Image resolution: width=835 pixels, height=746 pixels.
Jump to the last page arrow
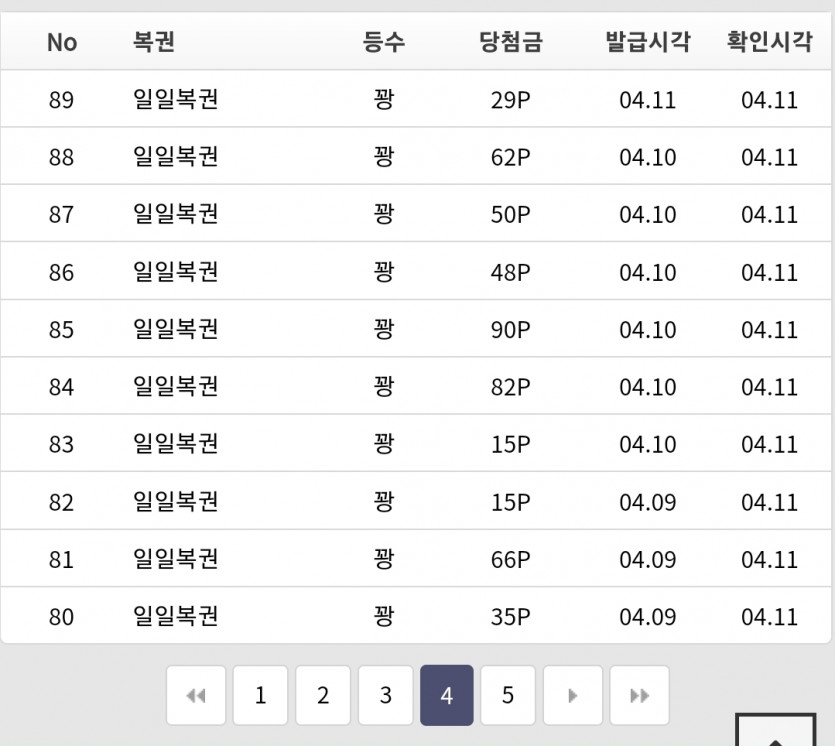640,695
